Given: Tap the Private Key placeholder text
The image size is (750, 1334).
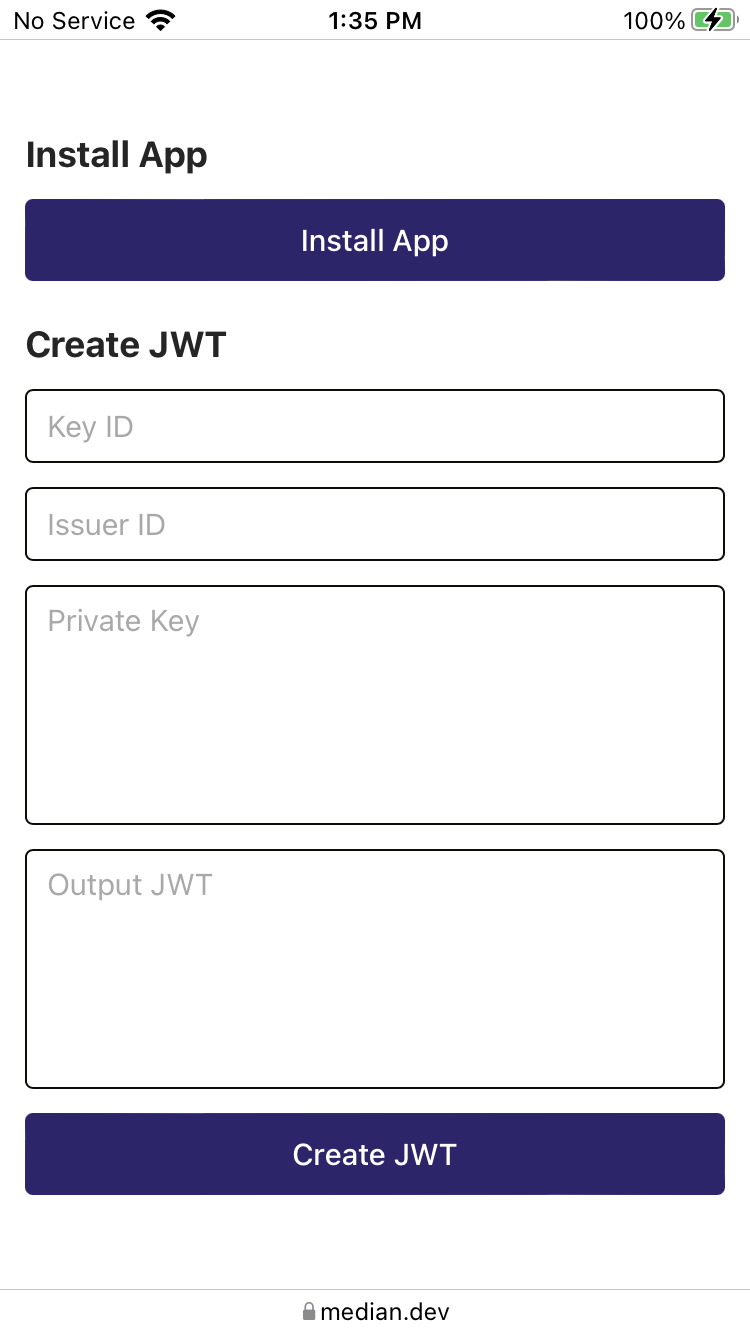Looking at the screenshot, I should [123, 620].
